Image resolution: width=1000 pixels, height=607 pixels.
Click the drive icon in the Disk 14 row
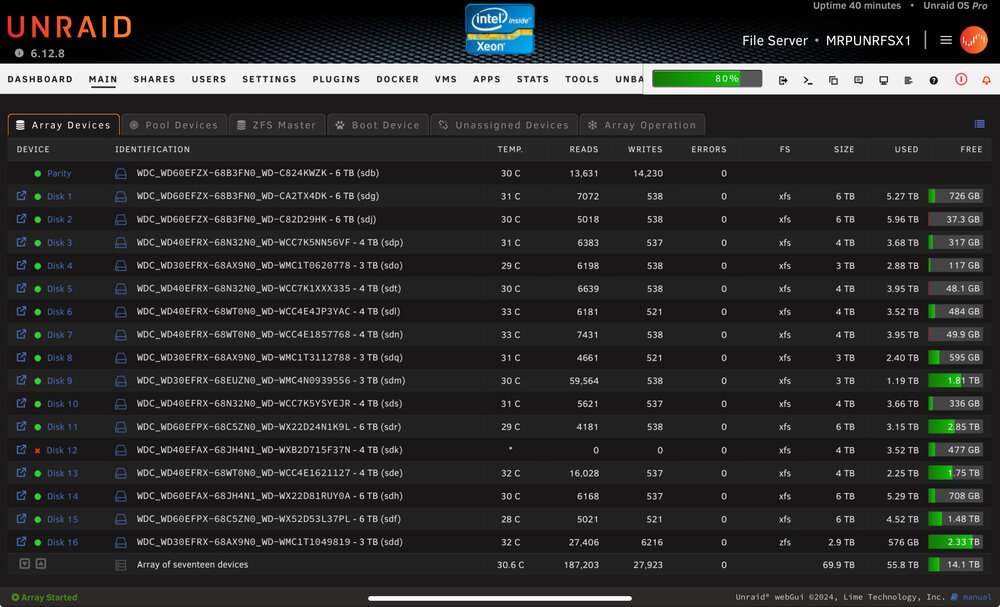tap(121, 496)
